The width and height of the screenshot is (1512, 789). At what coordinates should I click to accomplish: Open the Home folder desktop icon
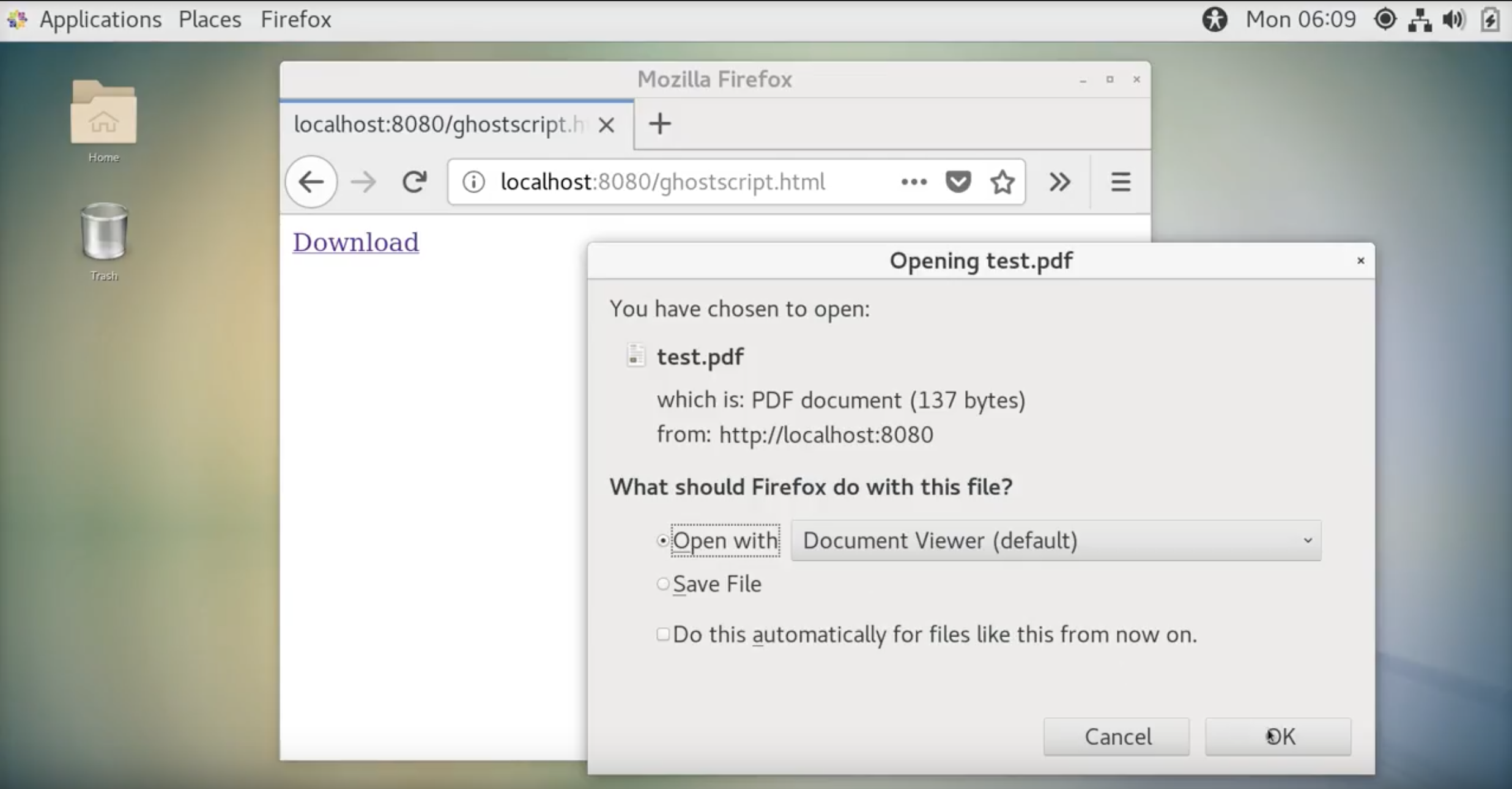[x=103, y=122]
